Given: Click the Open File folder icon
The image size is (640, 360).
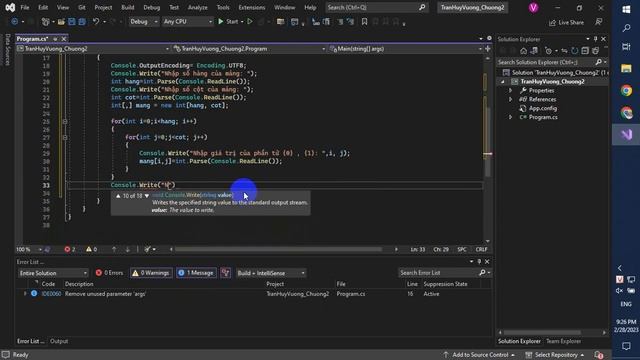Looking at the screenshot, I should pos(61,22).
